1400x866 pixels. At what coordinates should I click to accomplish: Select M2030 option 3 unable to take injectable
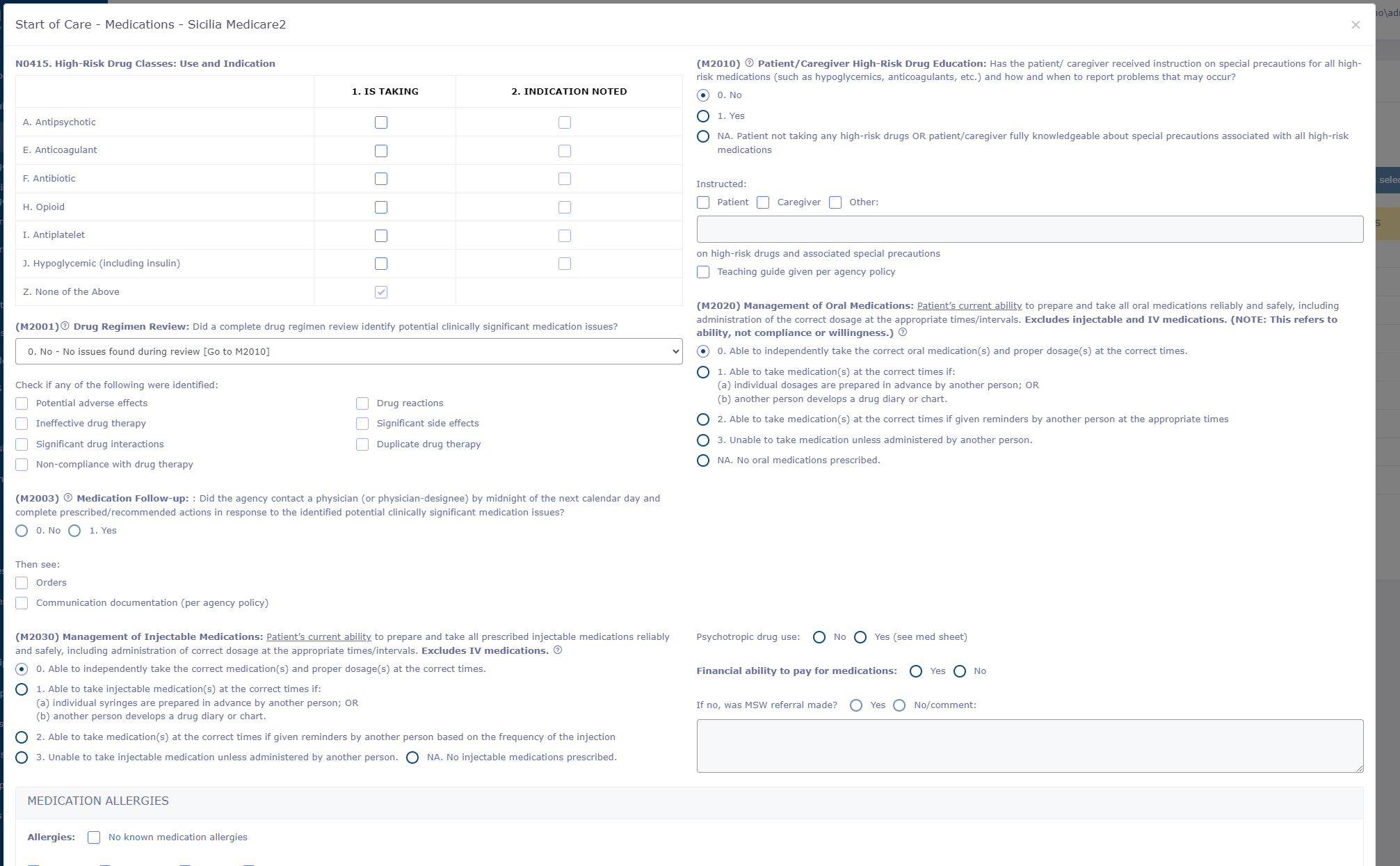click(x=22, y=757)
